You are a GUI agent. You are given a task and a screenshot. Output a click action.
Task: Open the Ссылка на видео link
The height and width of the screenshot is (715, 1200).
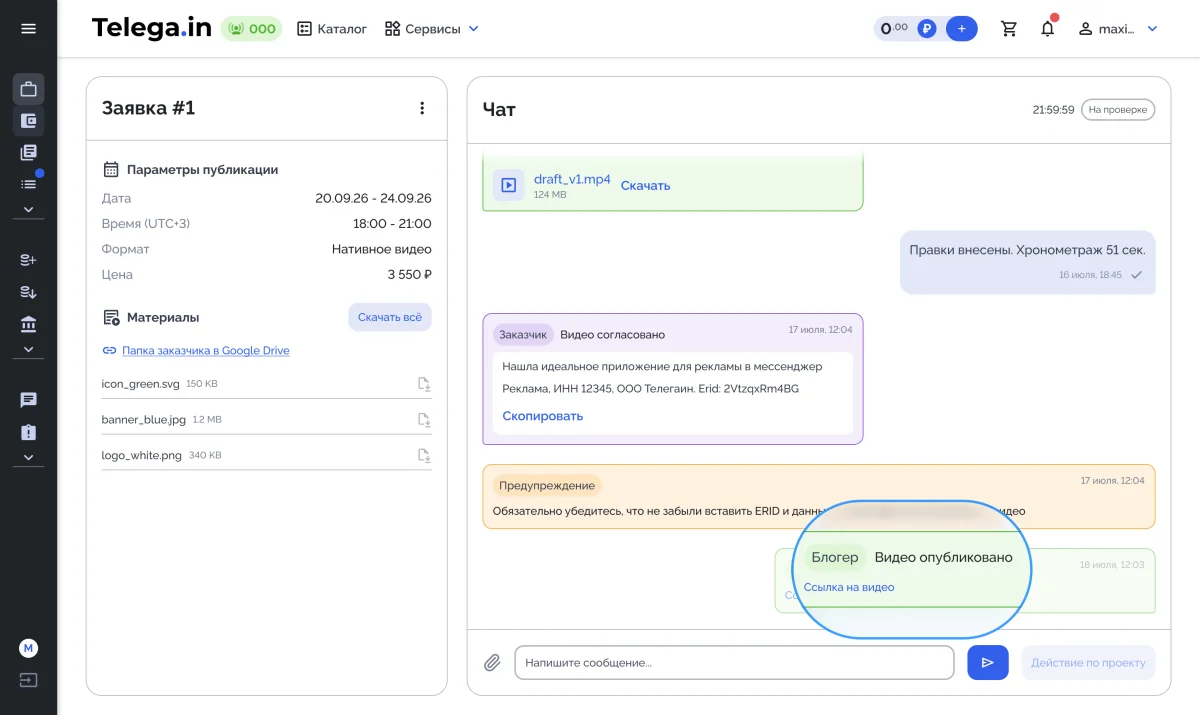[x=849, y=587]
